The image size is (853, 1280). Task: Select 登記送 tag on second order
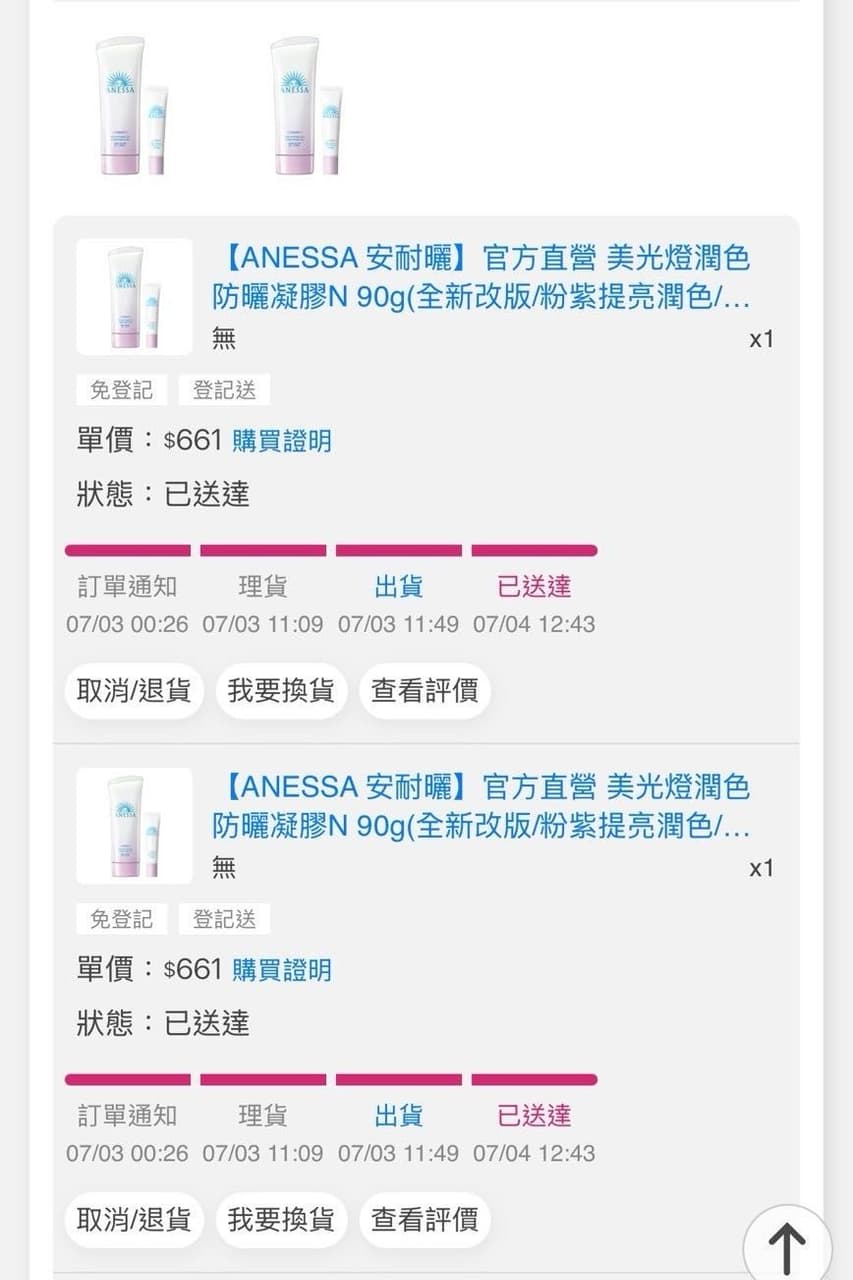coord(225,919)
